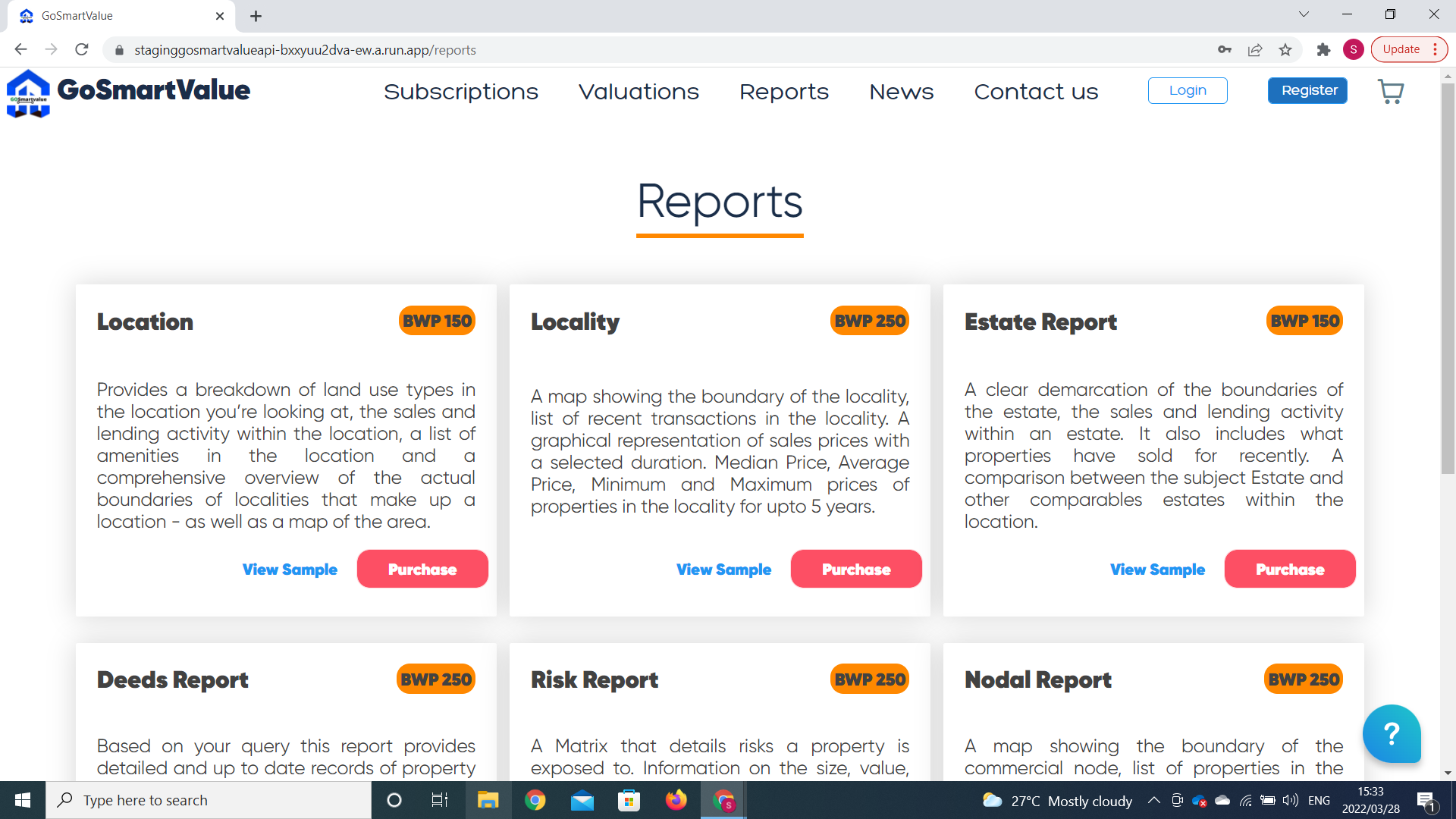Viewport: 1456px width, 819px height.
Task: Reload the page with the refresh icon
Action: pos(82,50)
